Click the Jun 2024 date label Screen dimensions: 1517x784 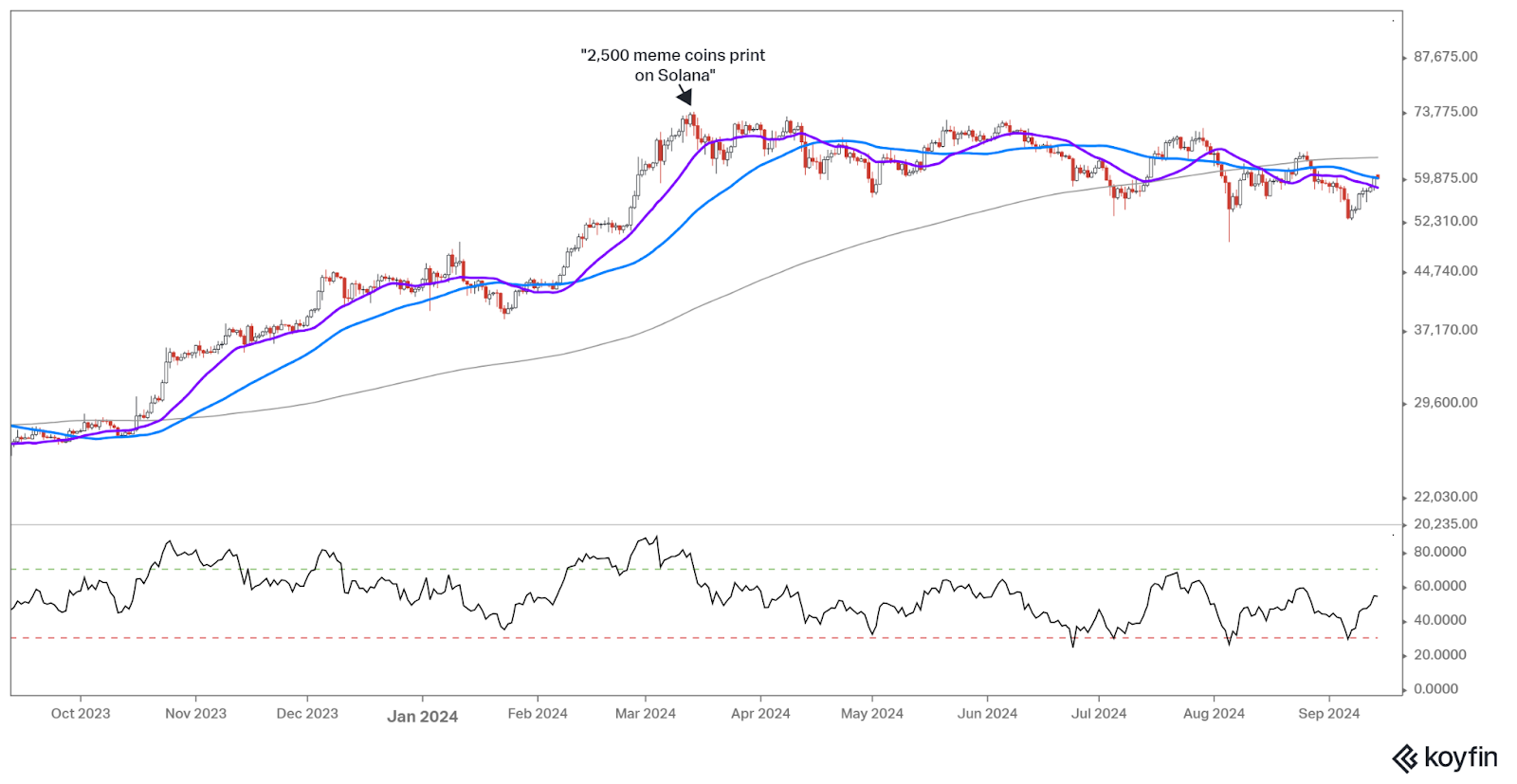[x=987, y=714]
